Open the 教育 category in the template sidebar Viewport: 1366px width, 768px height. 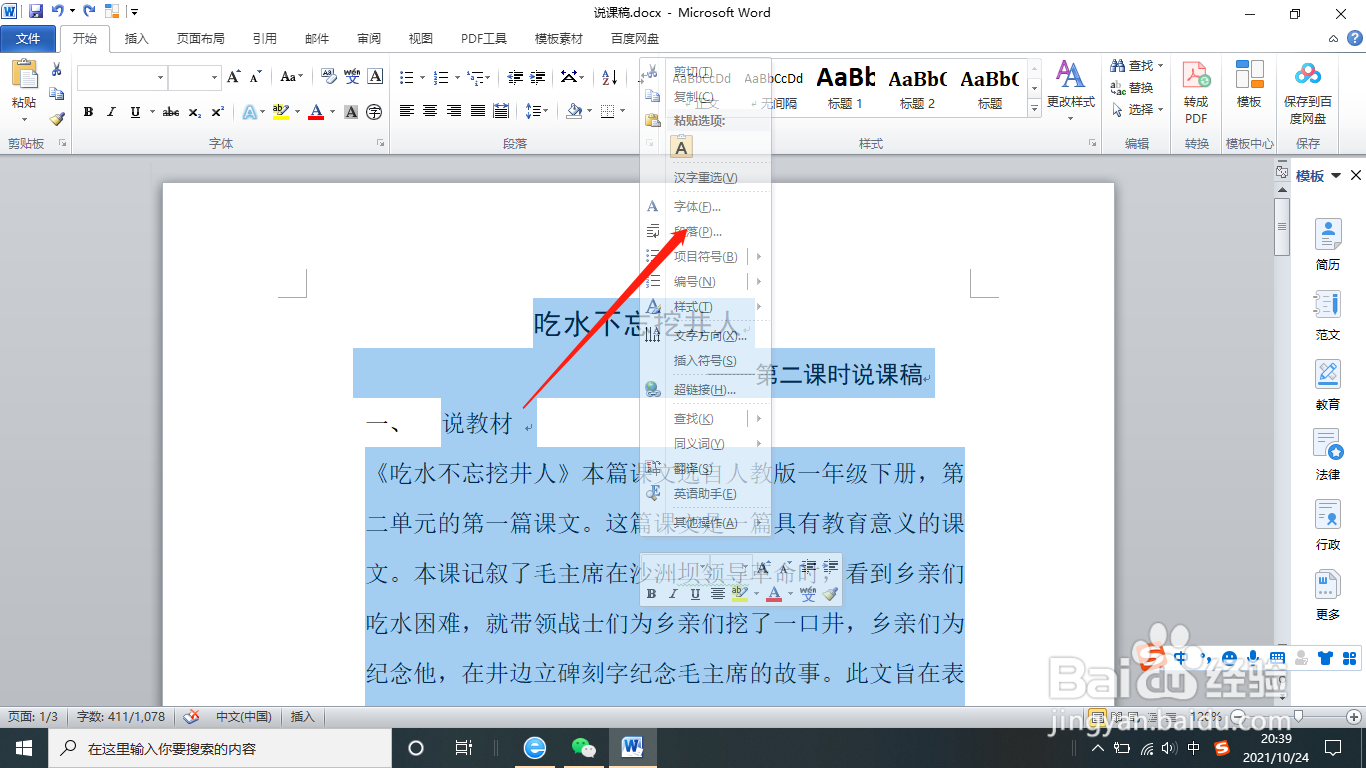1327,385
